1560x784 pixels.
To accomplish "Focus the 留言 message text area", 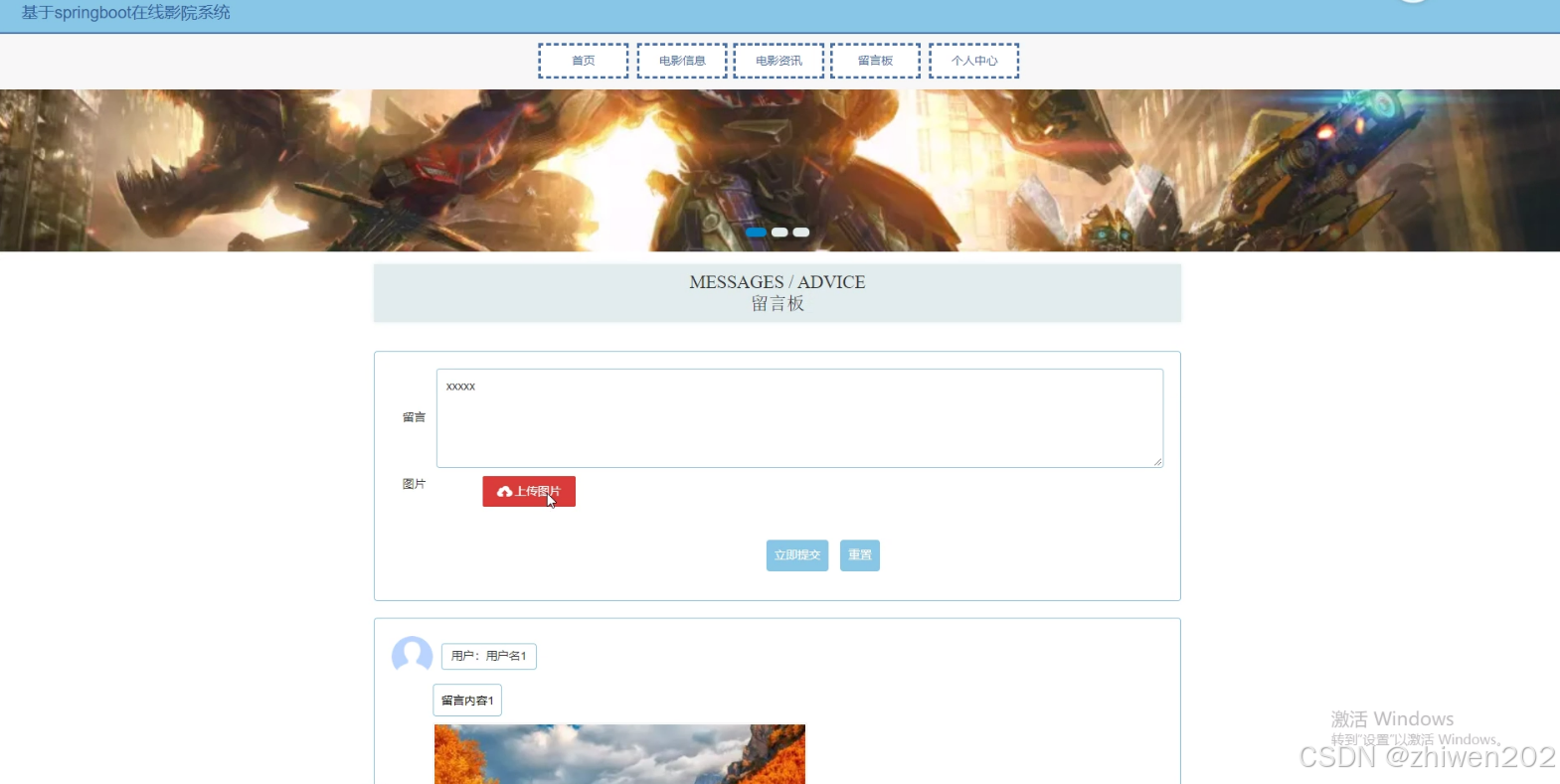I will [x=799, y=418].
